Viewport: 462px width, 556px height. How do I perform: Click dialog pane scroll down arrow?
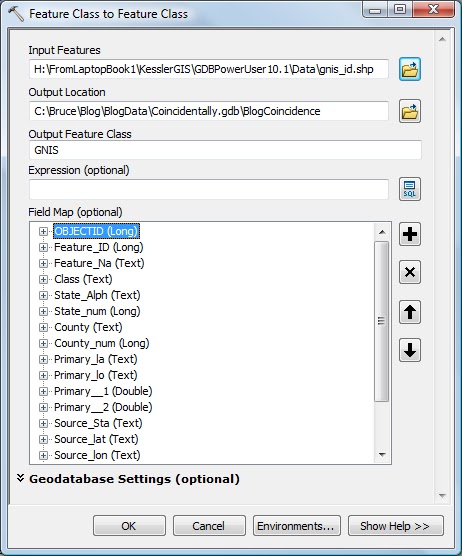coord(442,495)
